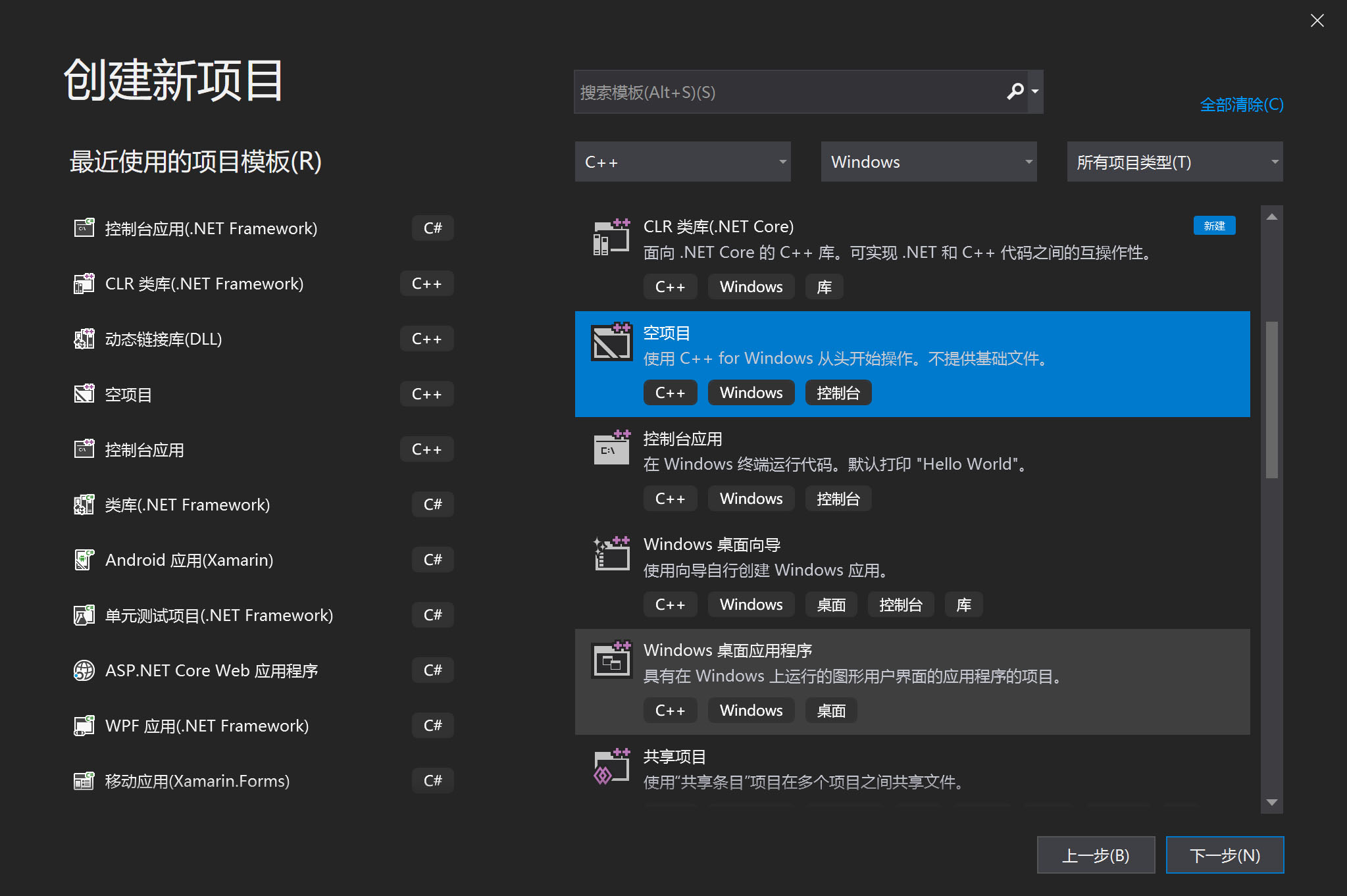1347x896 pixels.
Task: Click the console app (.NET Framework) recent template icon
Action: click(84, 228)
